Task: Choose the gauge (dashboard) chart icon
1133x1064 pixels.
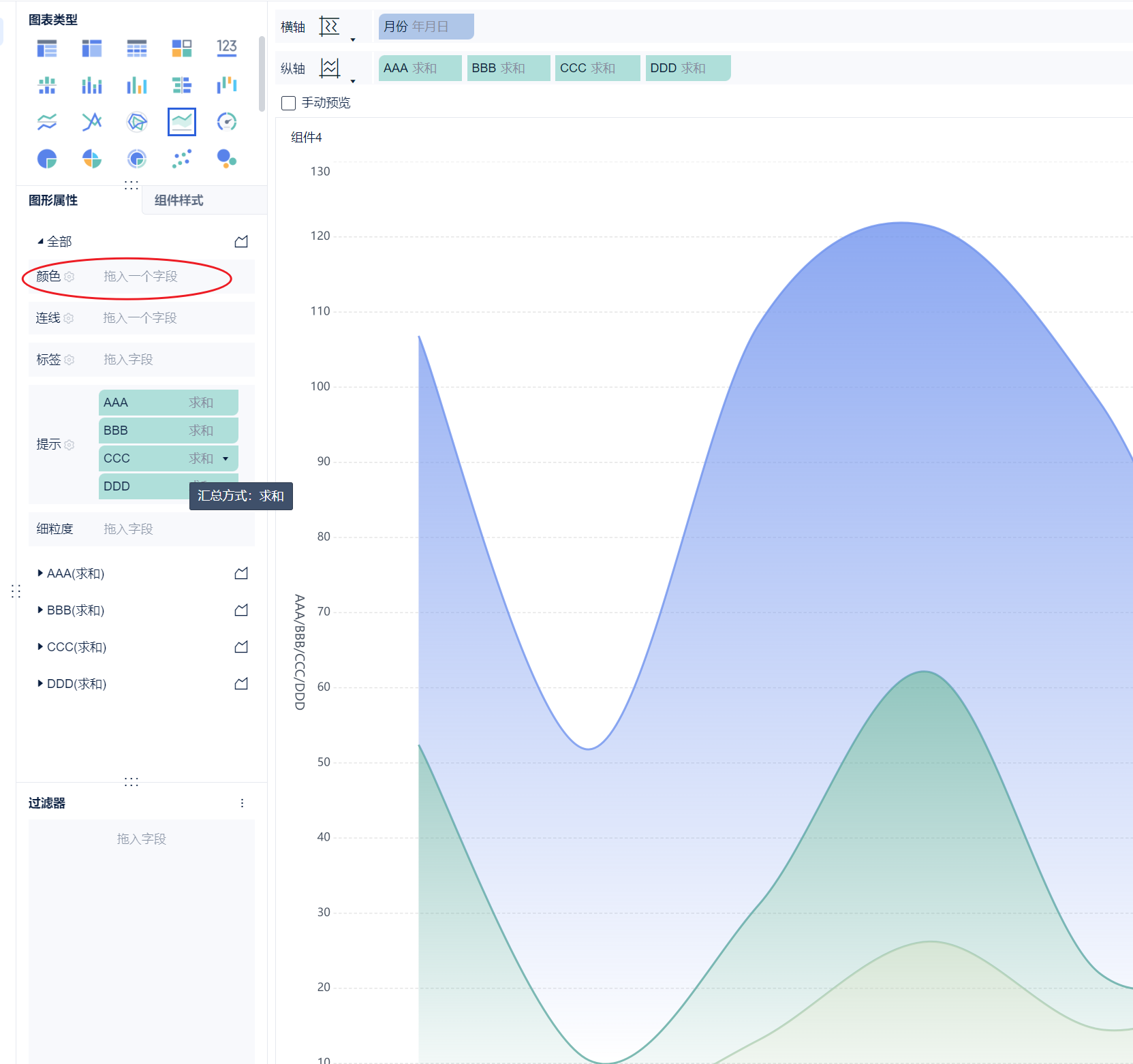Action: (x=226, y=122)
